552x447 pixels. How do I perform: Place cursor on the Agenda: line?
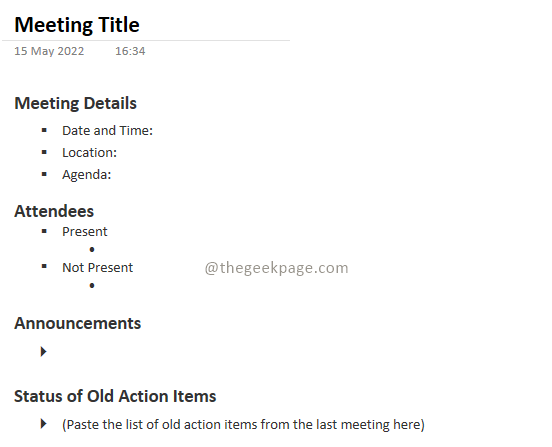87,175
